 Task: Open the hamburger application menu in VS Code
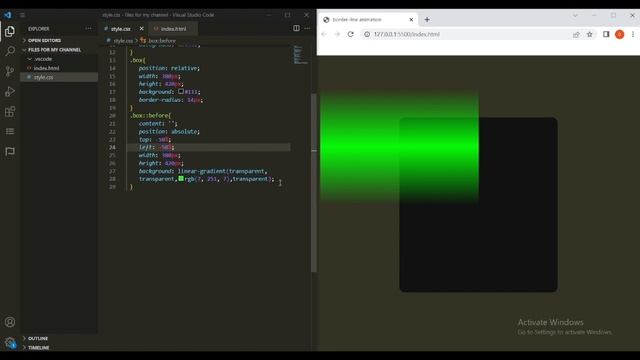[22, 15]
